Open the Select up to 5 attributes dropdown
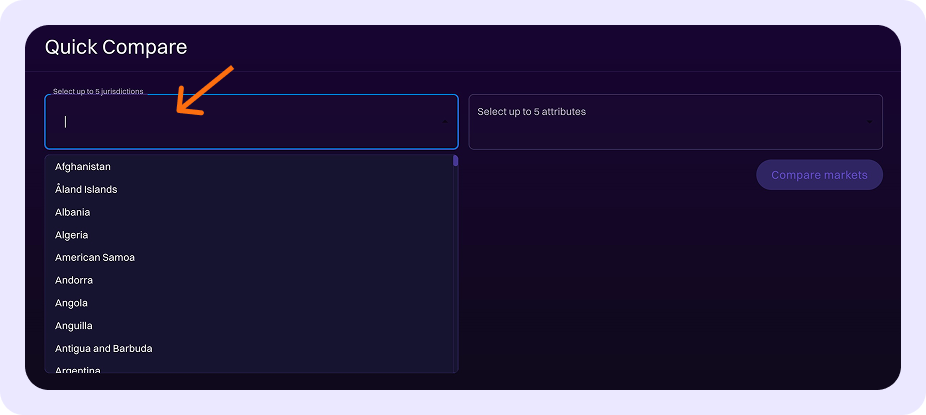 tap(660, 122)
